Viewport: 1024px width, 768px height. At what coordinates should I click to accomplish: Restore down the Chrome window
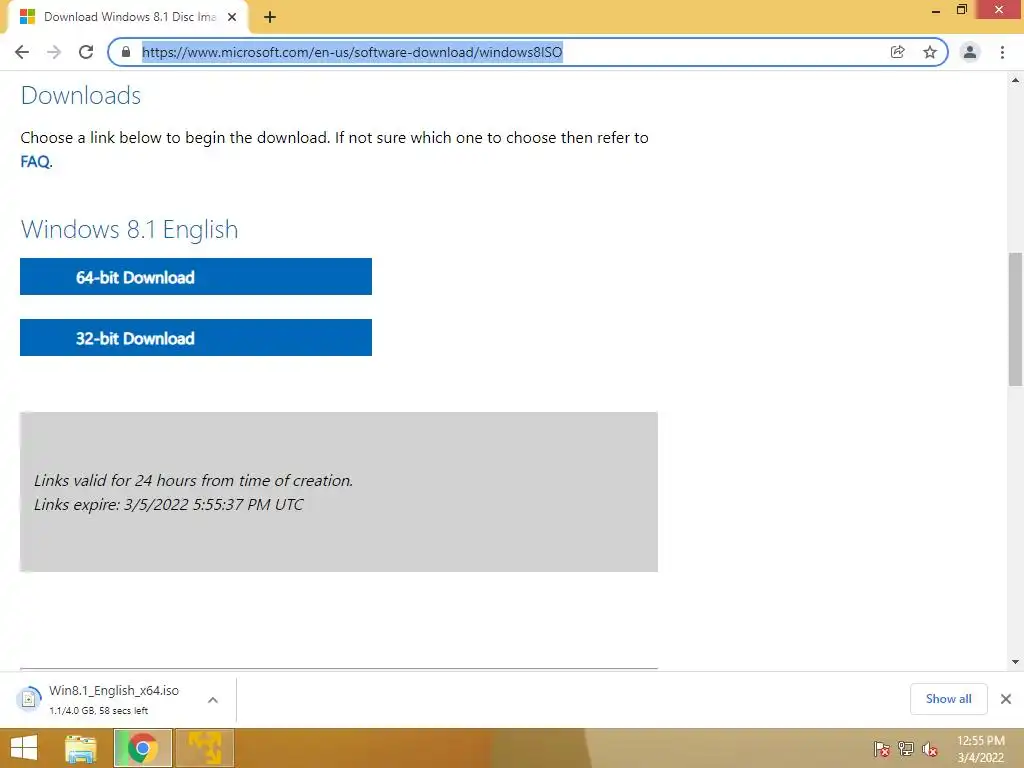[961, 10]
